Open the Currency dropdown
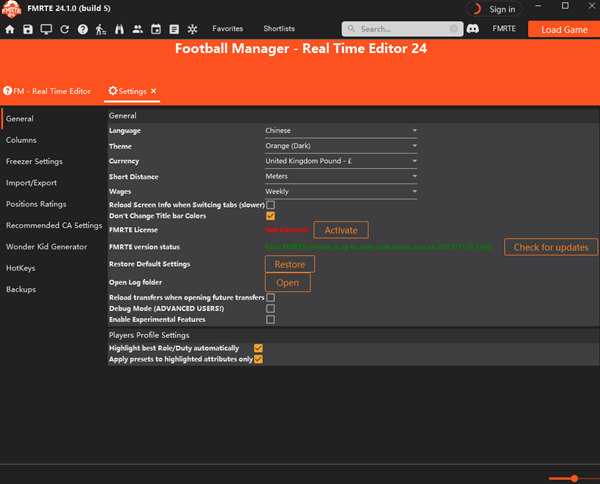600x484 pixels. (340, 161)
